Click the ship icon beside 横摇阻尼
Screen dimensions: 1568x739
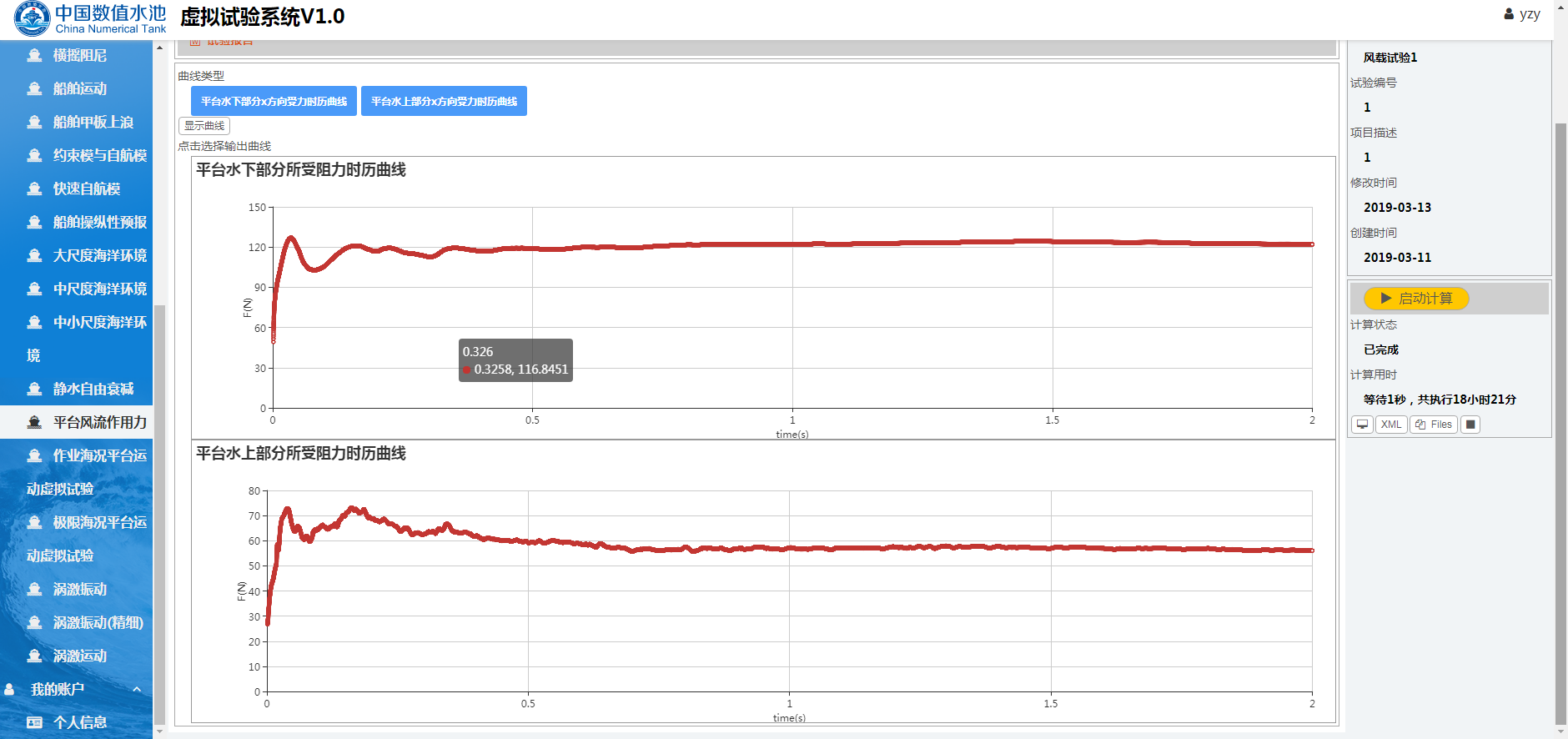[x=34, y=56]
